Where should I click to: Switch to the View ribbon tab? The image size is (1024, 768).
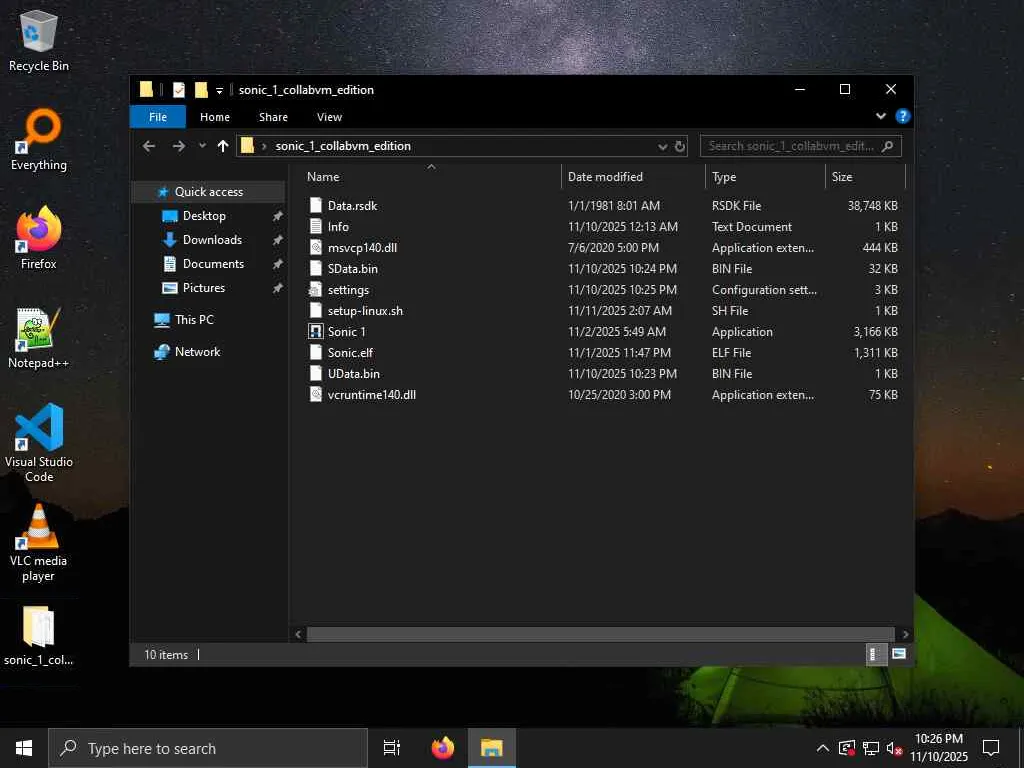tap(329, 117)
